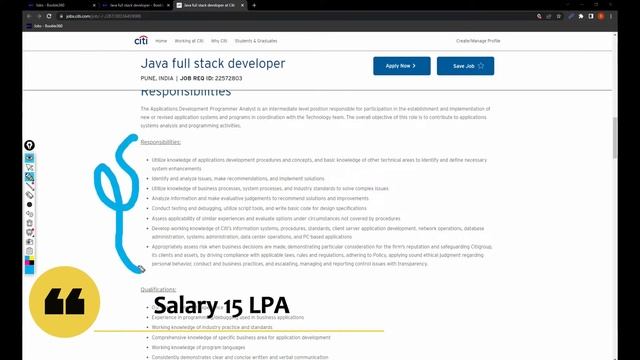
Task: Bookmark this page with star icon
Action: 559,16
